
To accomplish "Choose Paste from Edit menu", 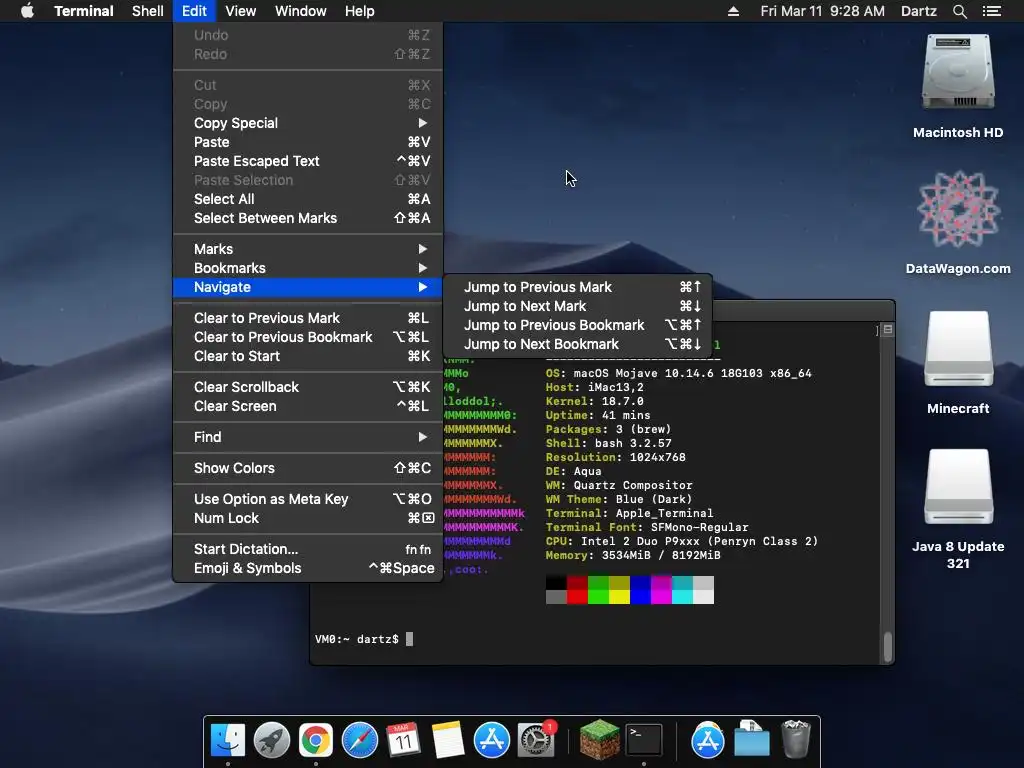I will tap(308, 142).
